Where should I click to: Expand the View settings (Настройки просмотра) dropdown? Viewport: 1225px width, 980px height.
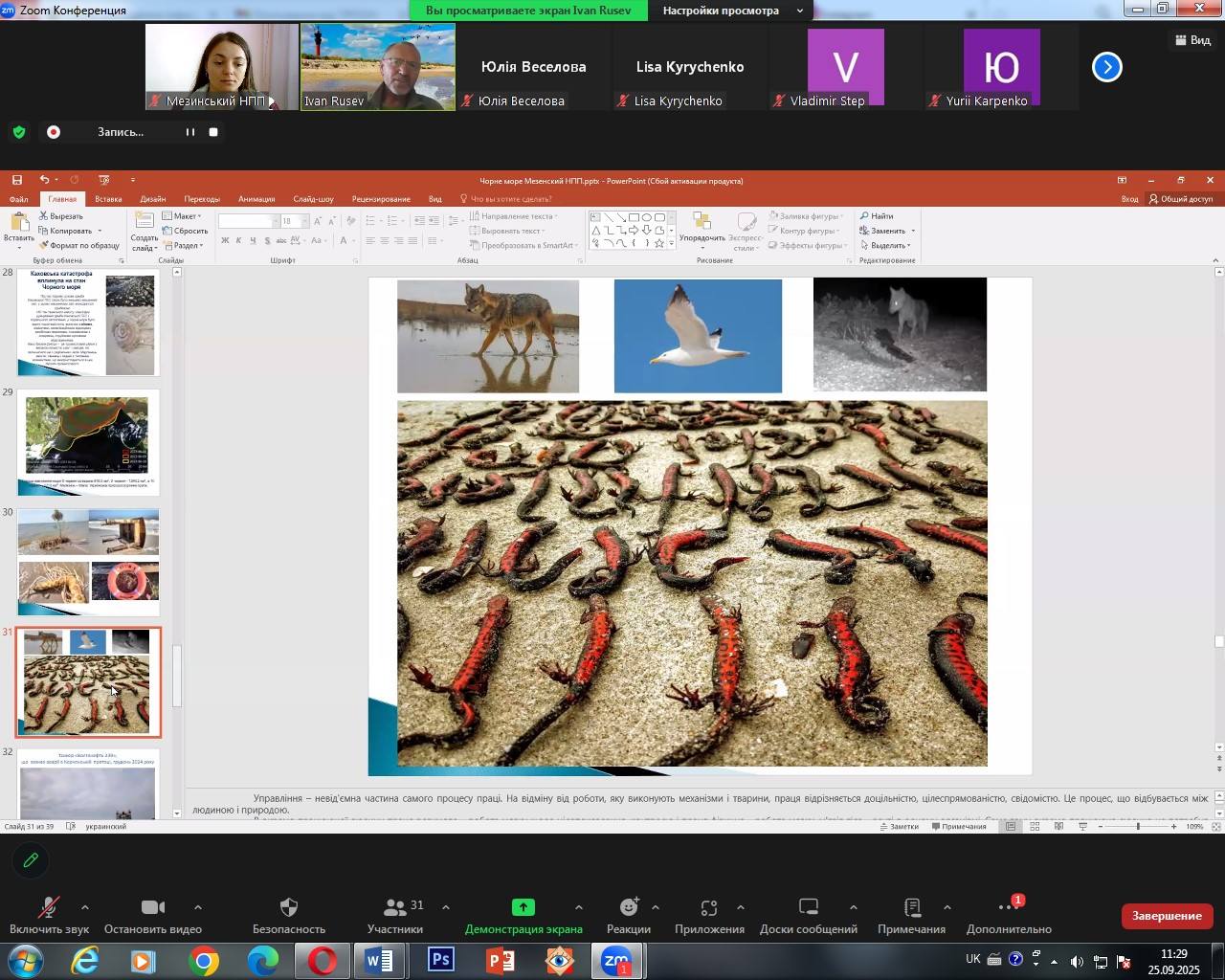731,11
